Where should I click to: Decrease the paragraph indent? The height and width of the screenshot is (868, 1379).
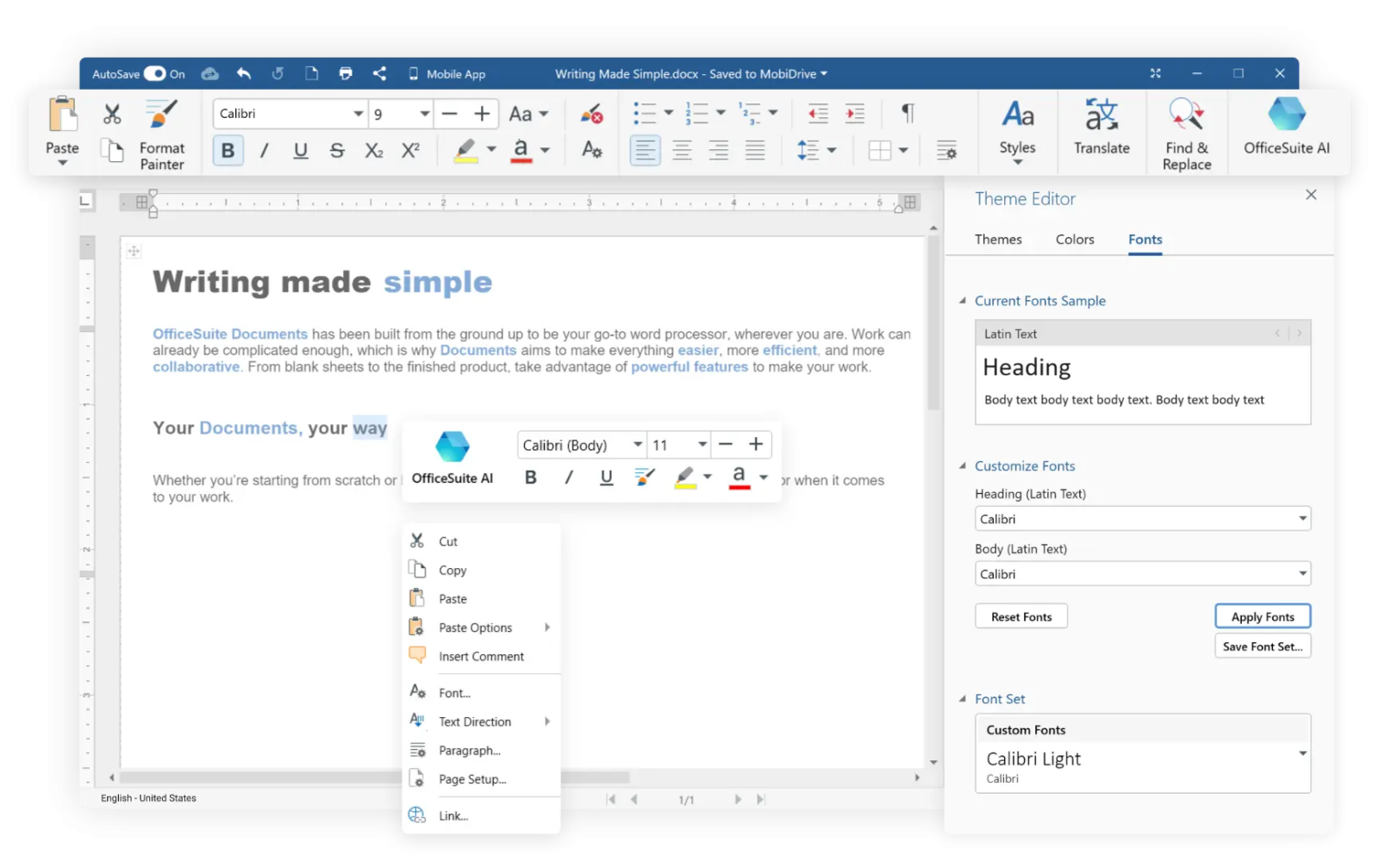(x=817, y=114)
